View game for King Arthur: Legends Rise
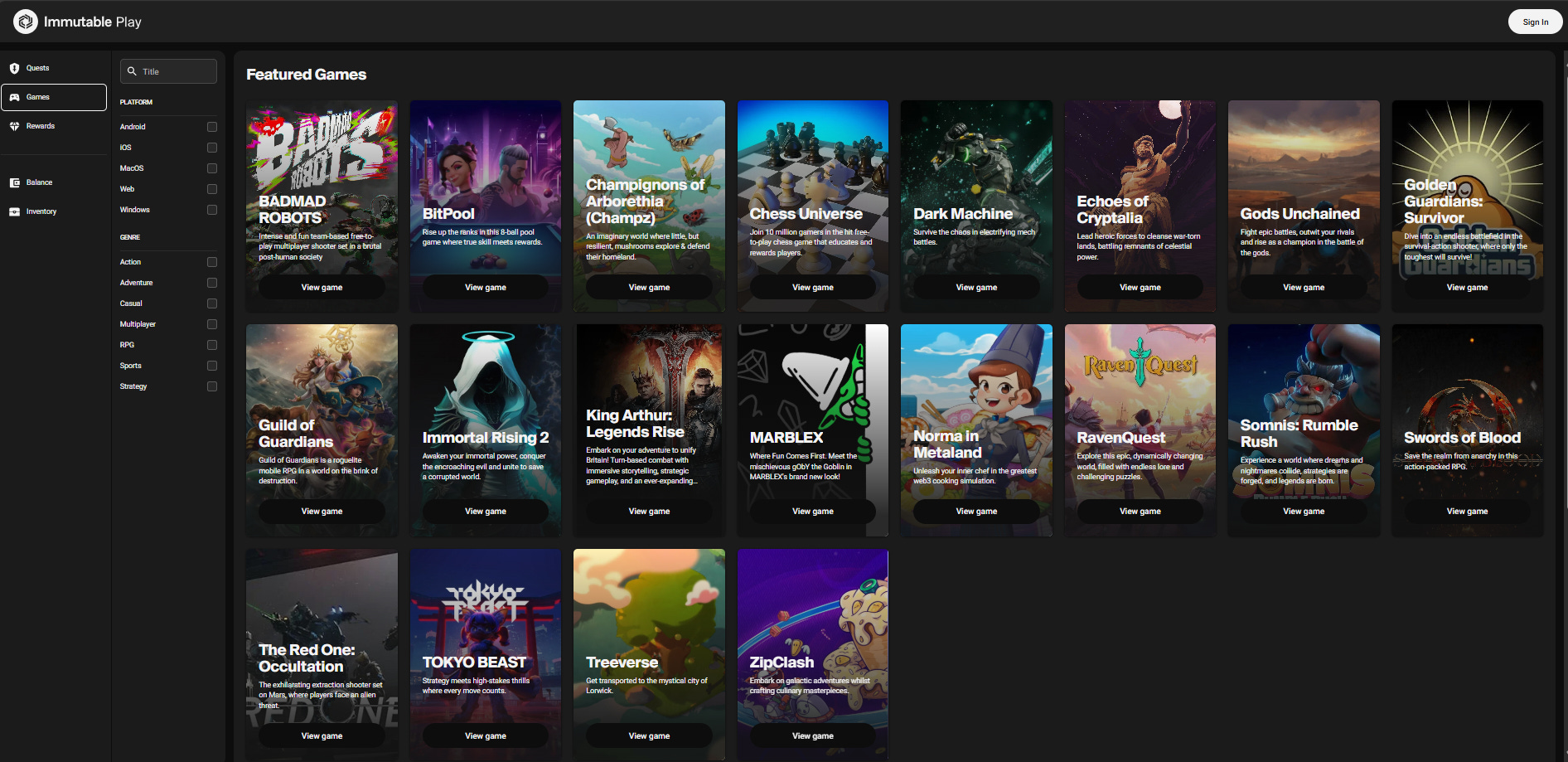This screenshot has height=762, width=1568. point(649,511)
